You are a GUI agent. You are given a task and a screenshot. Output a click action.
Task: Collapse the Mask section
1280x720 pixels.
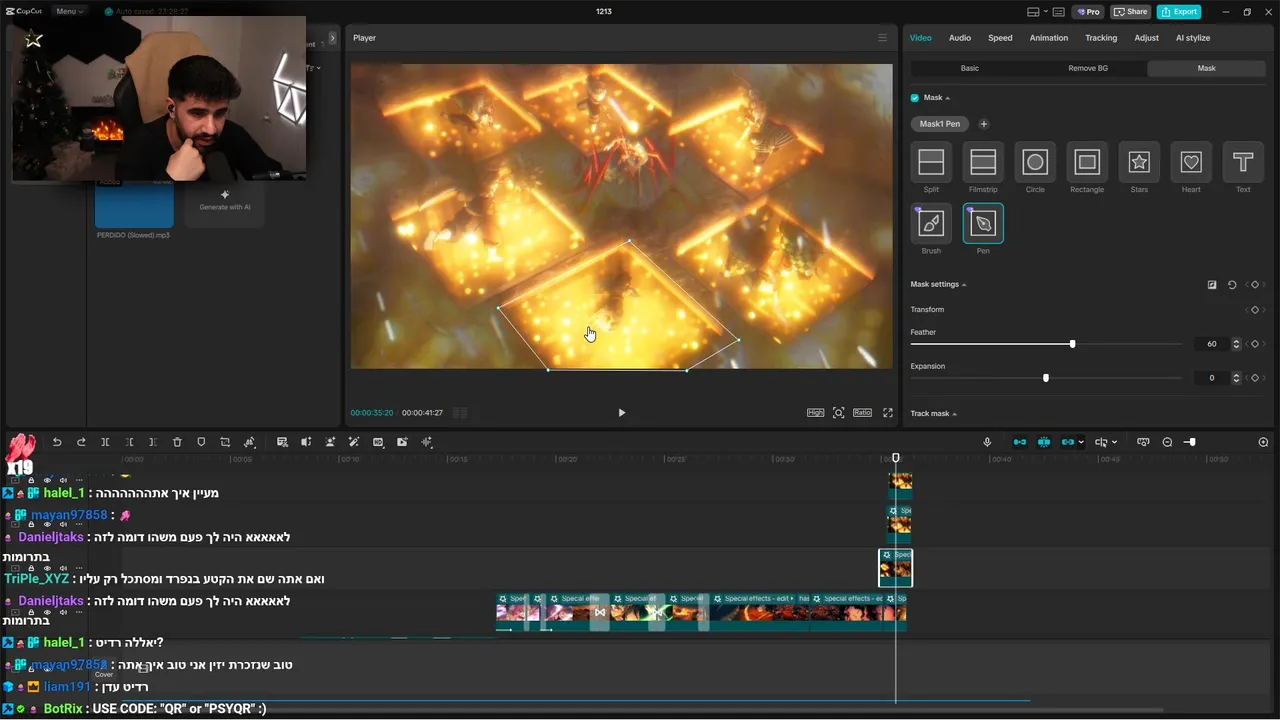point(947,98)
